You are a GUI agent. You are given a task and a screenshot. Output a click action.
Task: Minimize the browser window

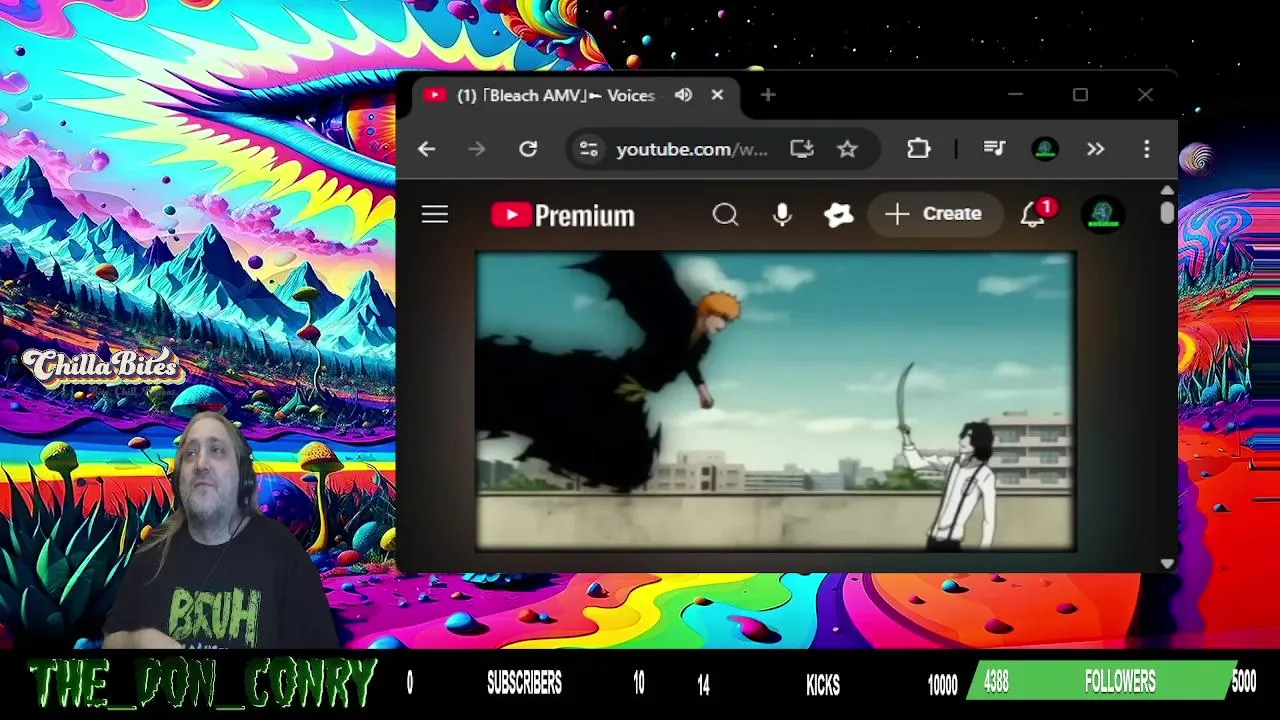1016,95
